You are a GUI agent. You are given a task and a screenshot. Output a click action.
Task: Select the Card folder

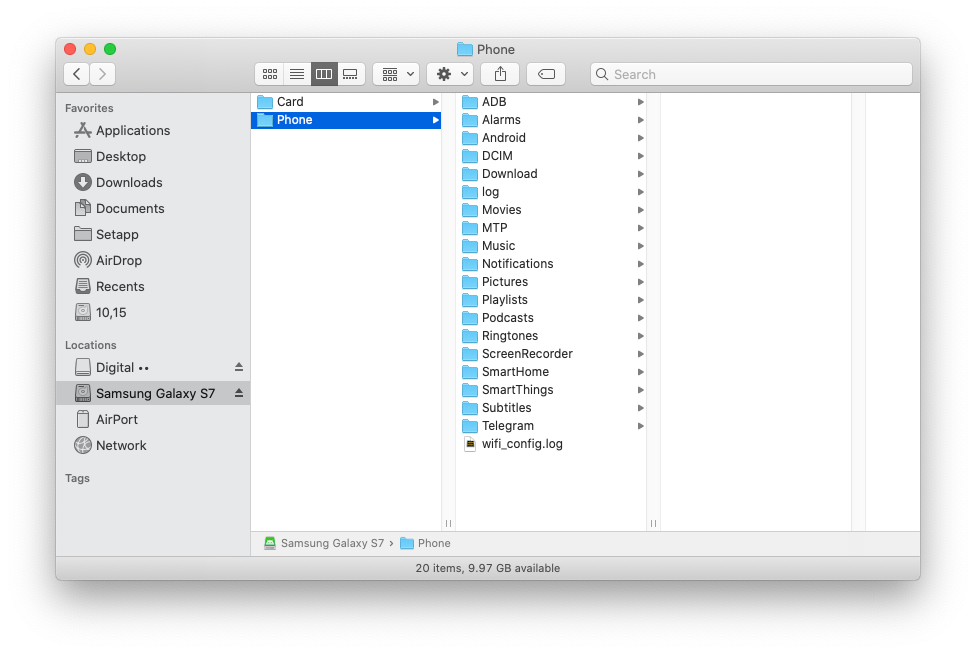(345, 101)
